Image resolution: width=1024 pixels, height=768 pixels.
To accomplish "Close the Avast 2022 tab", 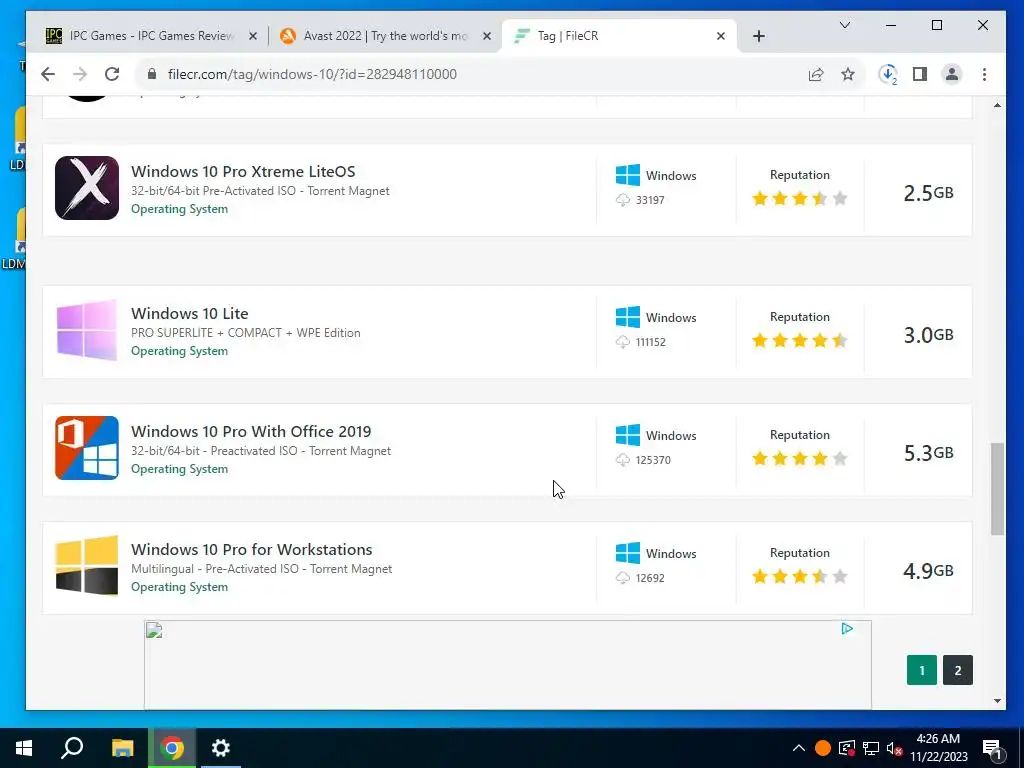I will [x=487, y=37].
